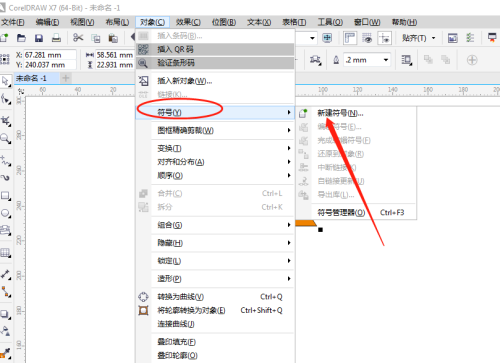This screenshot has width=500, height=363.
Task: Select the connector line tool
Action: click(x=6, y=292)
